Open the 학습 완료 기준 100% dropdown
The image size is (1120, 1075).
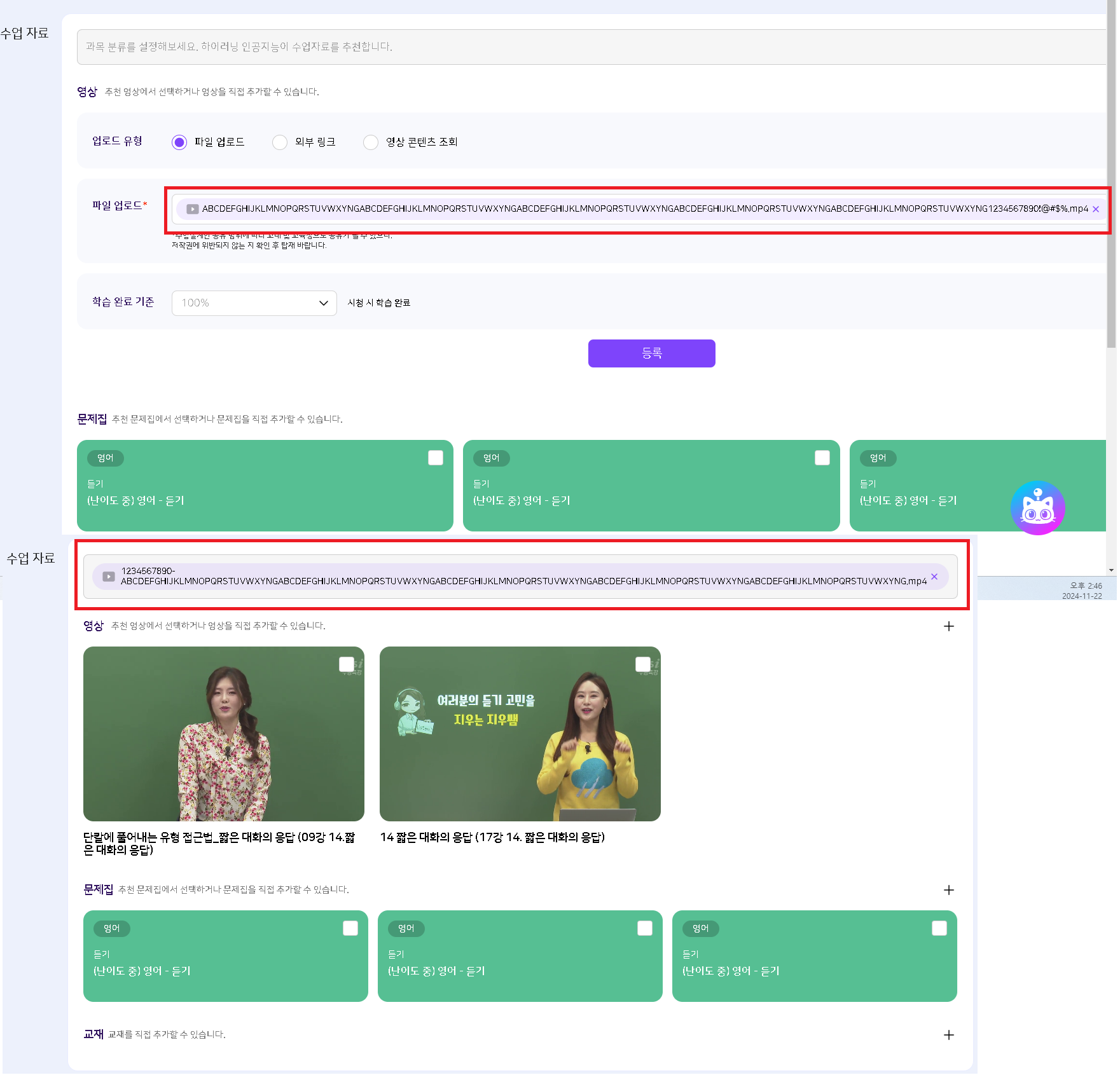[254, 303]
